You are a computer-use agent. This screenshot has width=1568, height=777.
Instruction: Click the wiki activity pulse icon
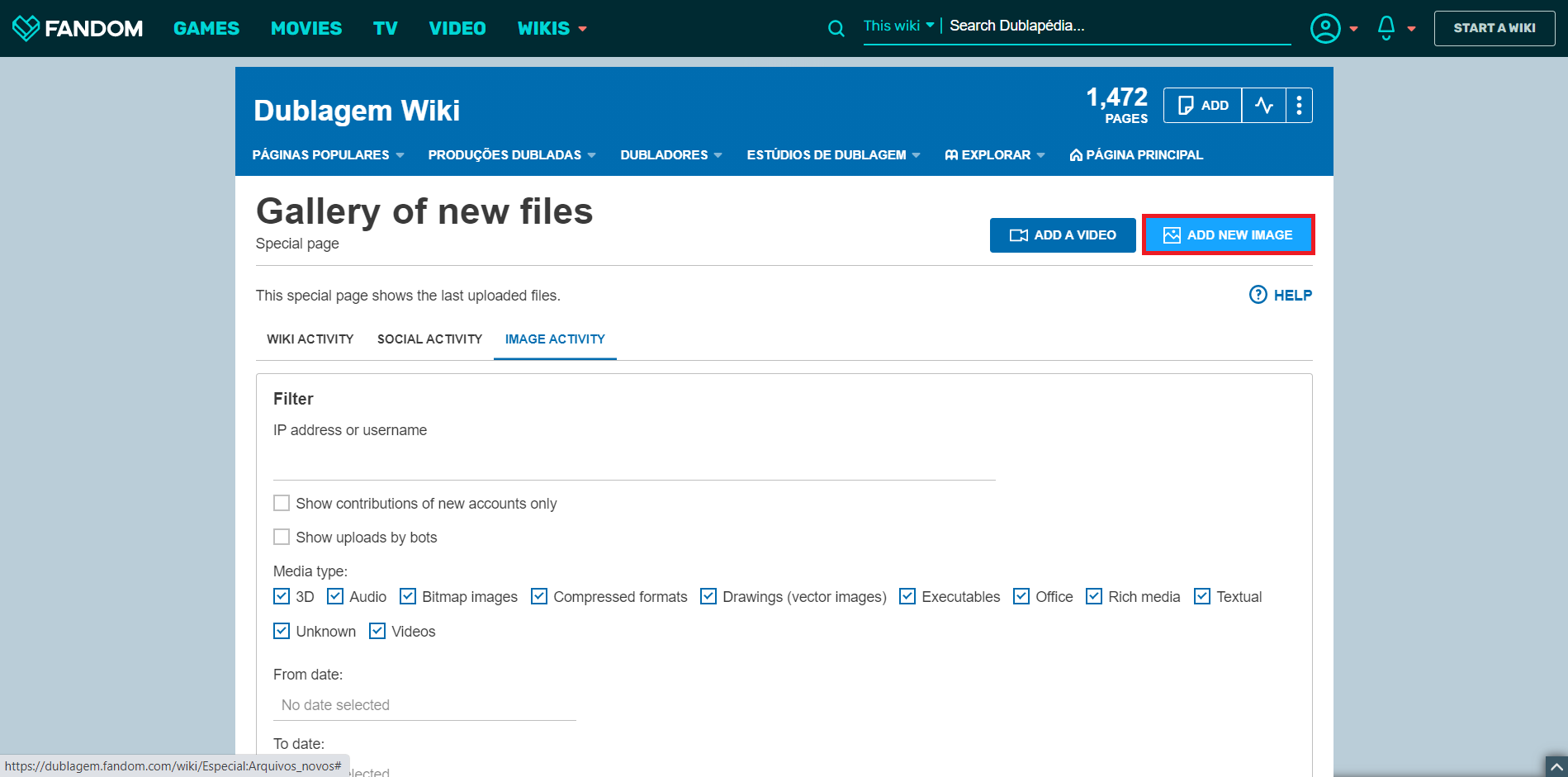(1264, 105)
